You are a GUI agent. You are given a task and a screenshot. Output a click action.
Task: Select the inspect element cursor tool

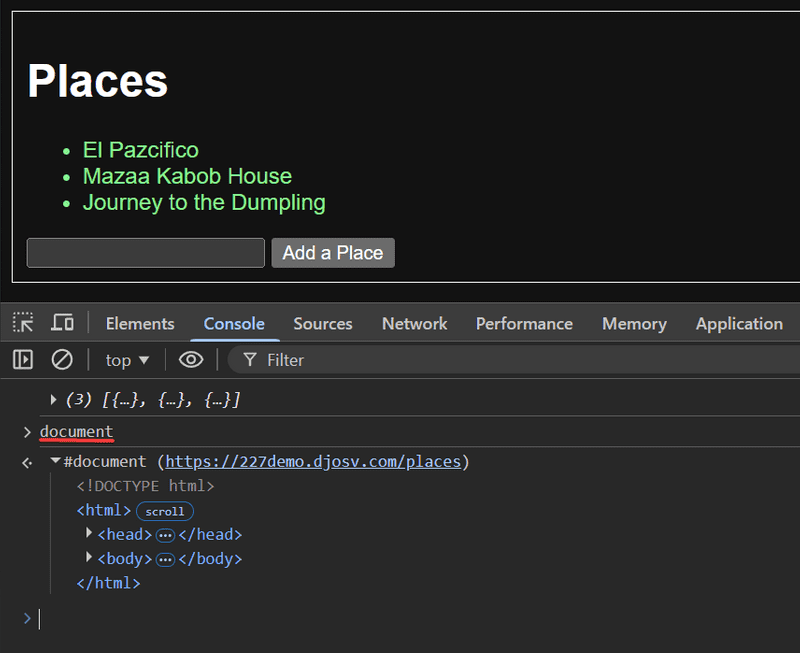[22, 322]
